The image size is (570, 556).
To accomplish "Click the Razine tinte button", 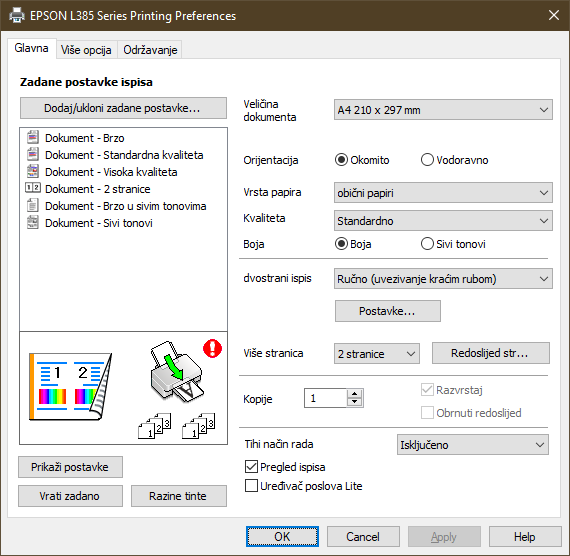I will [x=178, y=496].
